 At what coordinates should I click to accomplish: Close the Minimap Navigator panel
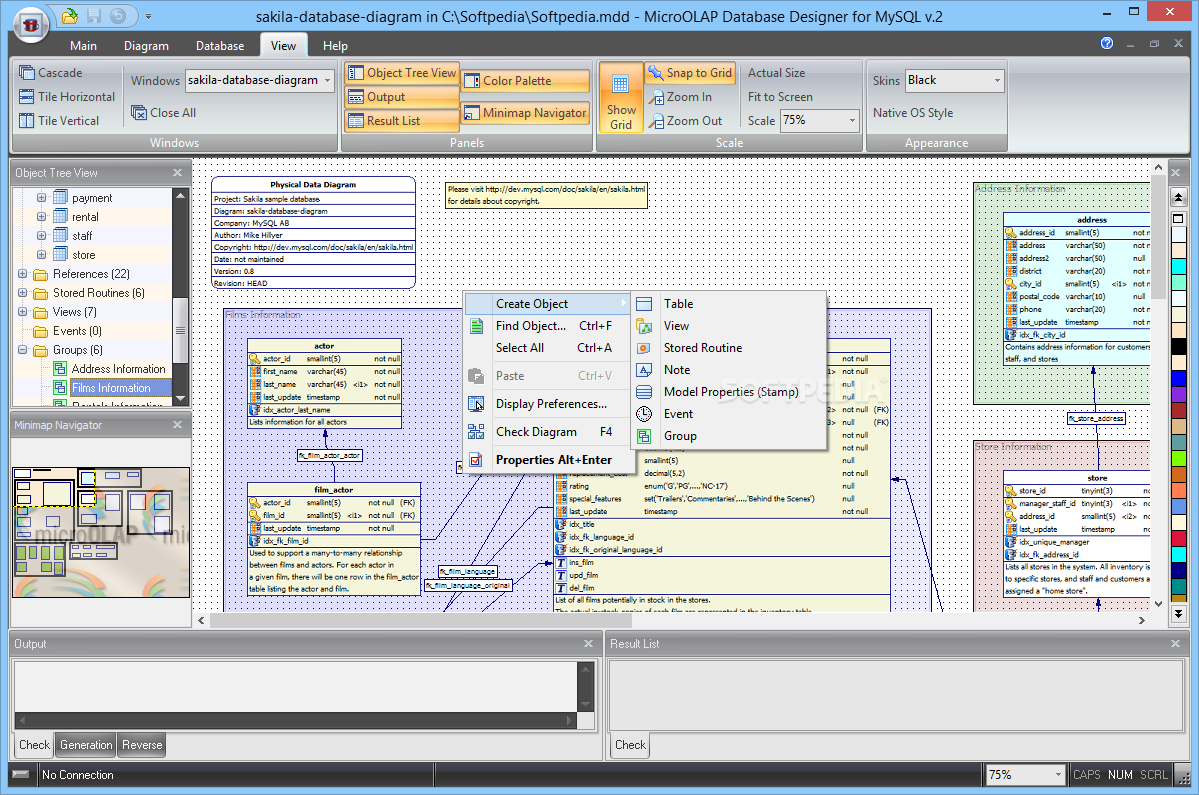[177, 425]
